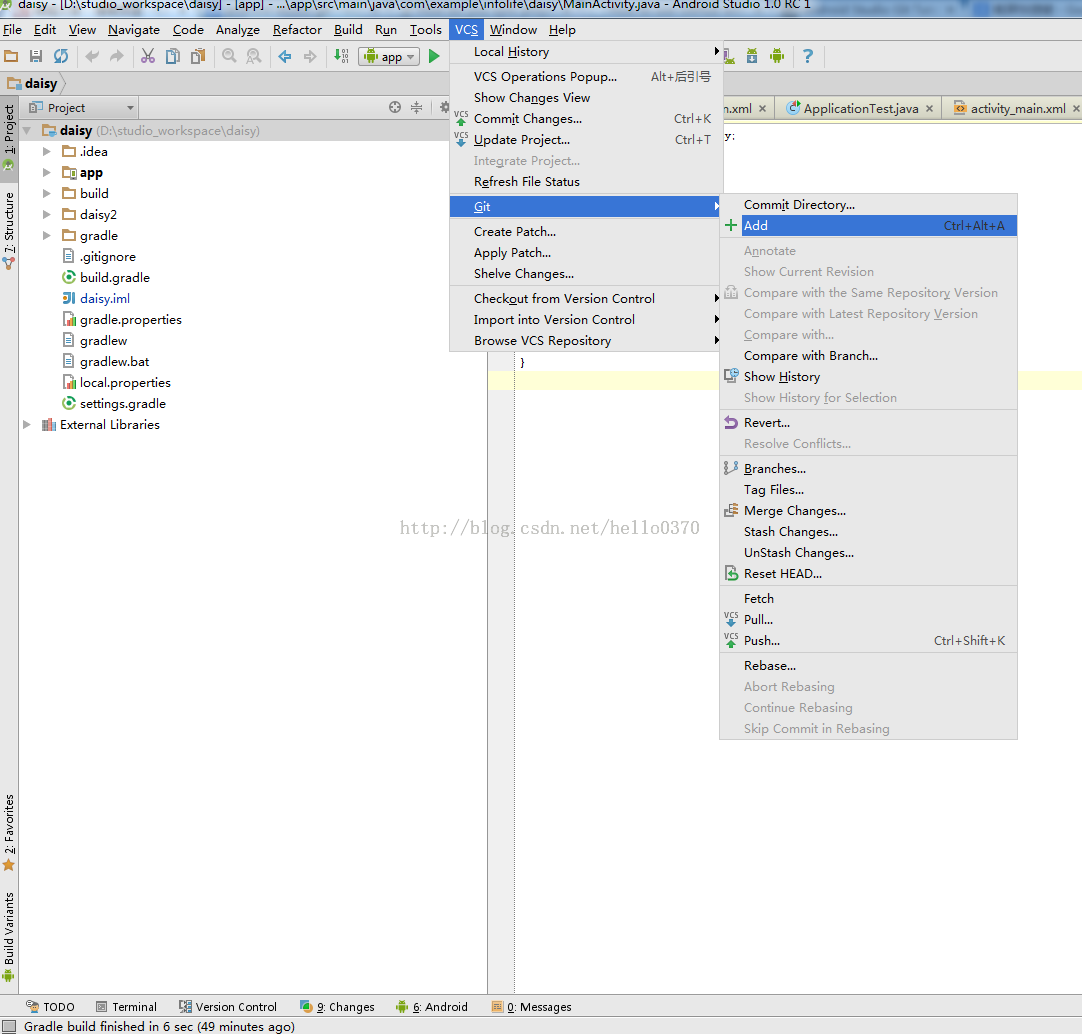
Task: Toggle the Project side panel tab
Action: point(9,137)
